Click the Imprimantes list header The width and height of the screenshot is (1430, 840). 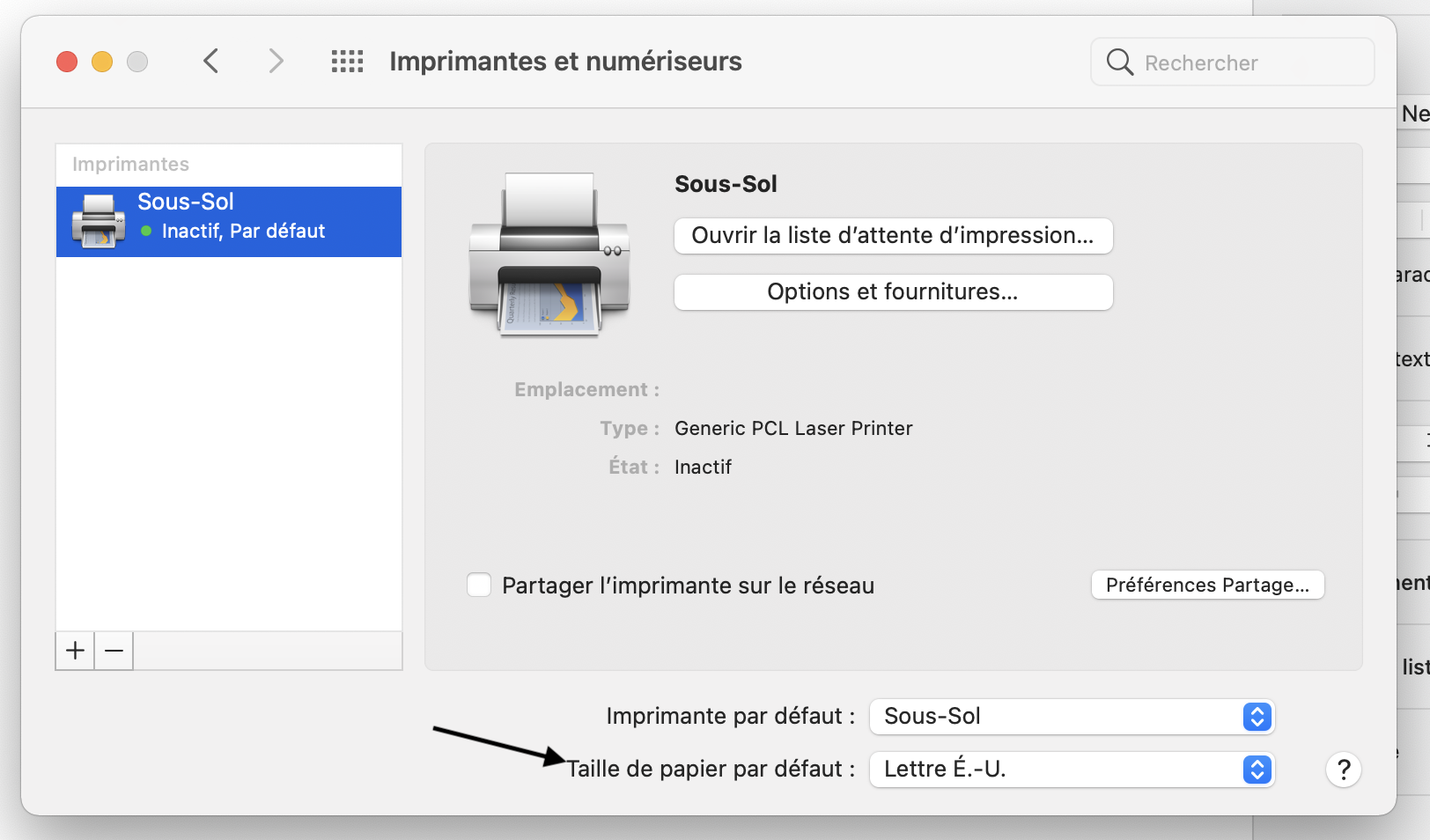(131, 165)
